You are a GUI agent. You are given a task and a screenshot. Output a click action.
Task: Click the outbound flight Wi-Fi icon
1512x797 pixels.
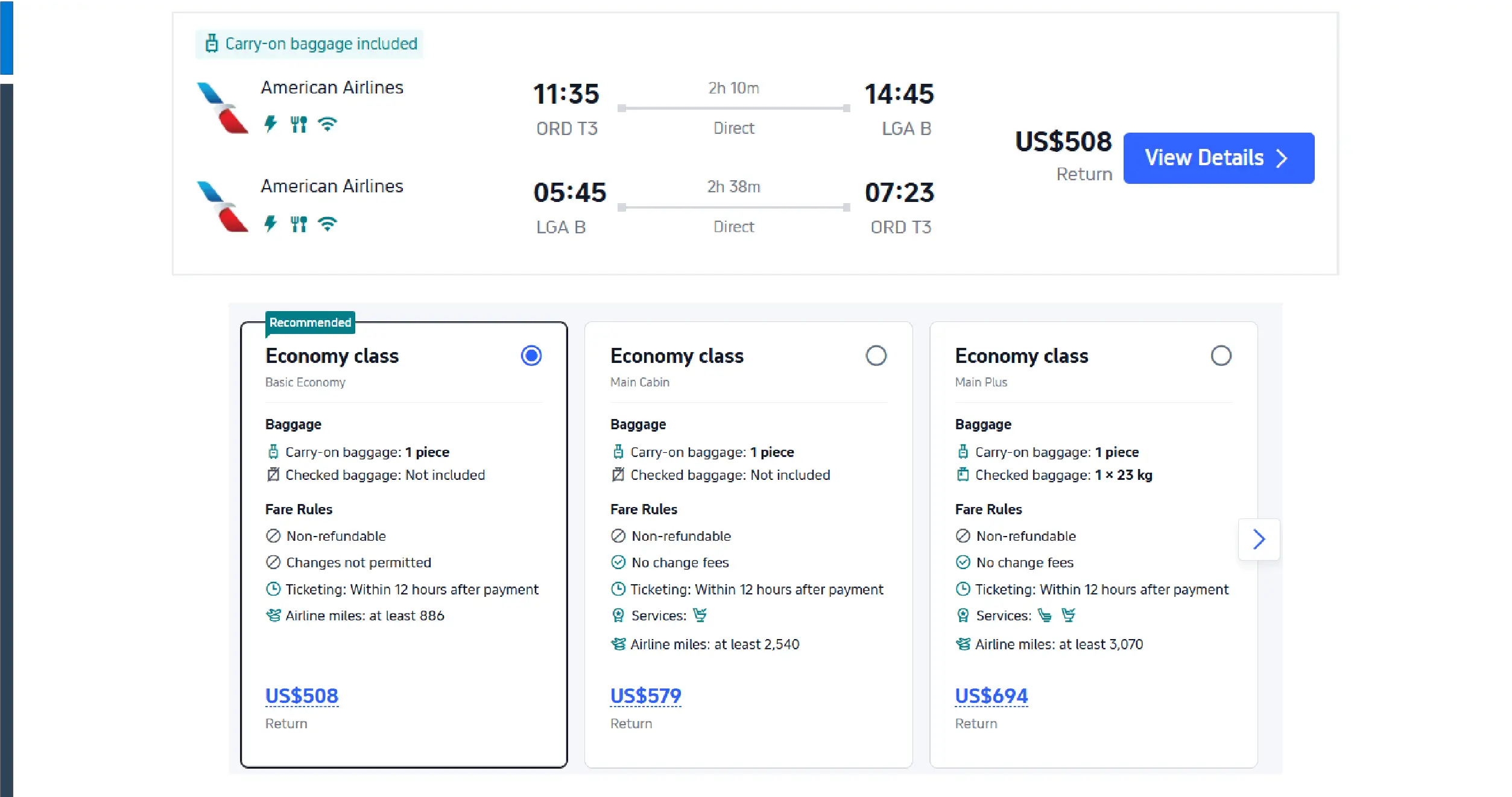coord(327,124)
